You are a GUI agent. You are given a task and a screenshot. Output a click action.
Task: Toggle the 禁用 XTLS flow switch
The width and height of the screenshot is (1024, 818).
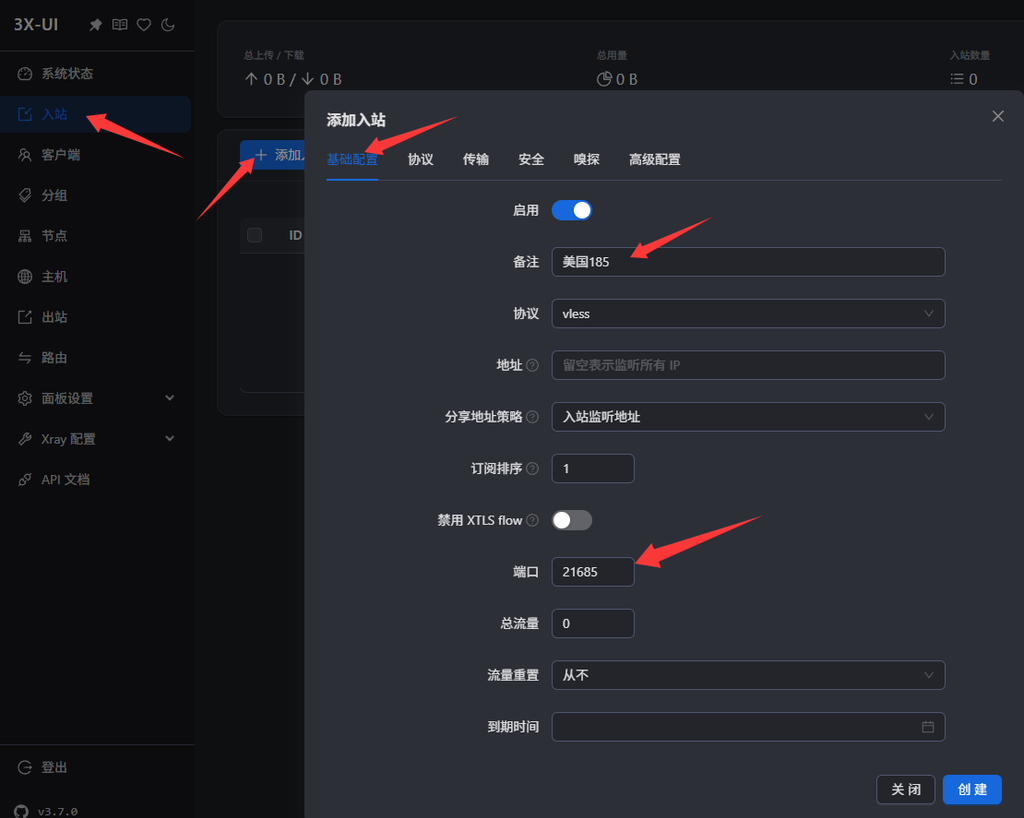(571, 520)
